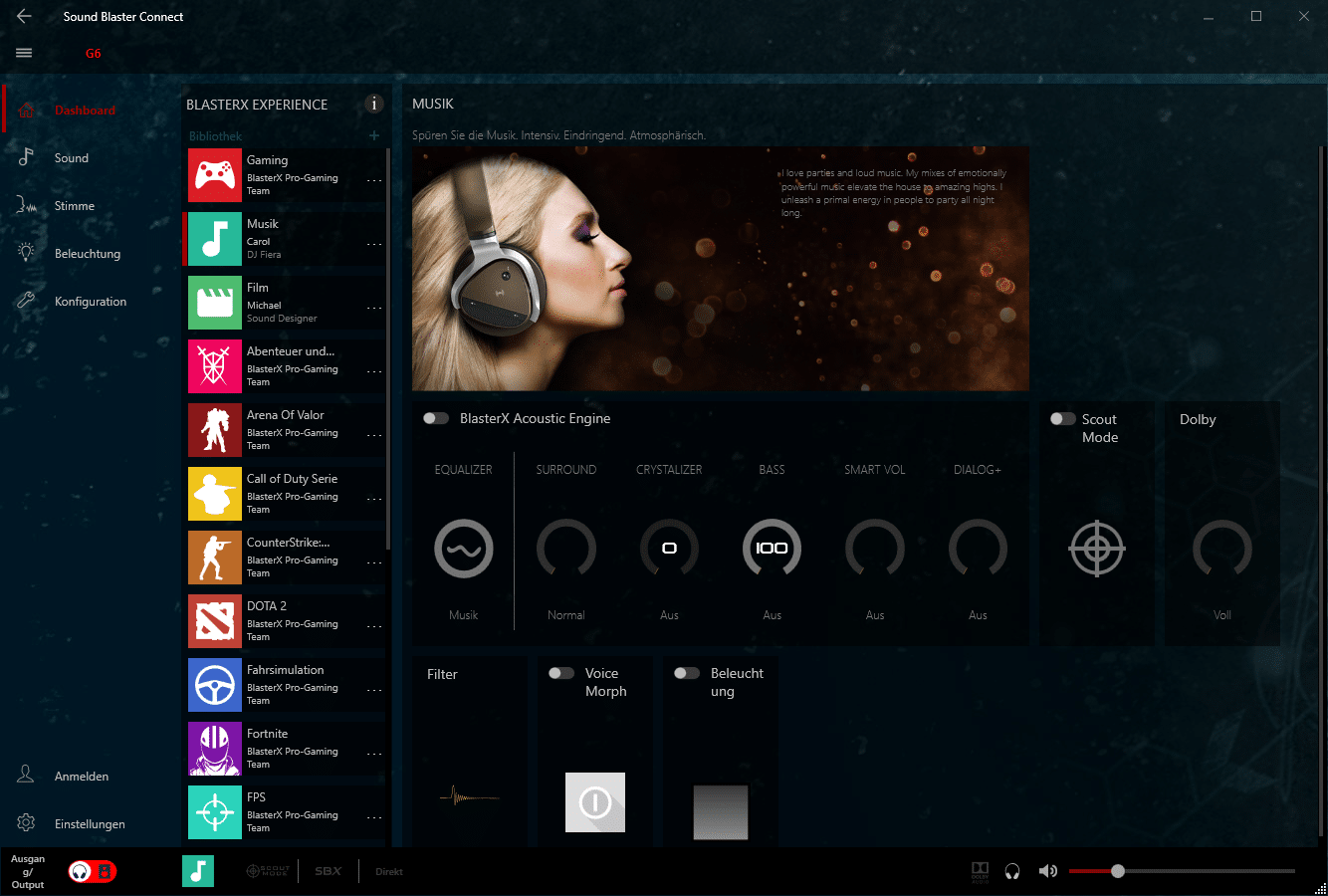
Task: Add new profile with Bibliothek plus
Action: click(x=374, y=135)
